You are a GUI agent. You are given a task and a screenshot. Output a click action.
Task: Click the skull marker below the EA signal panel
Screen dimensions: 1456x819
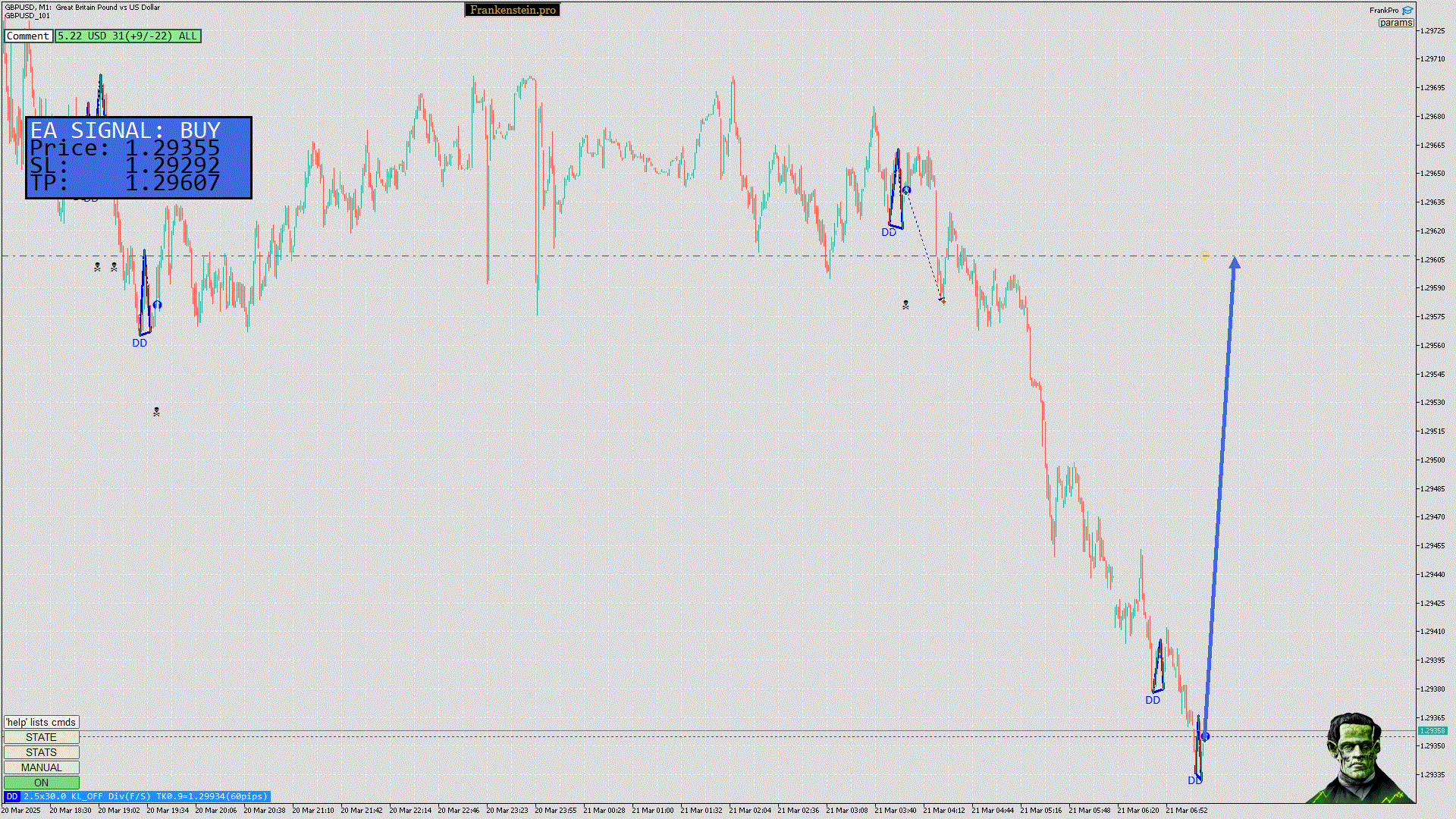click(156, 412)
